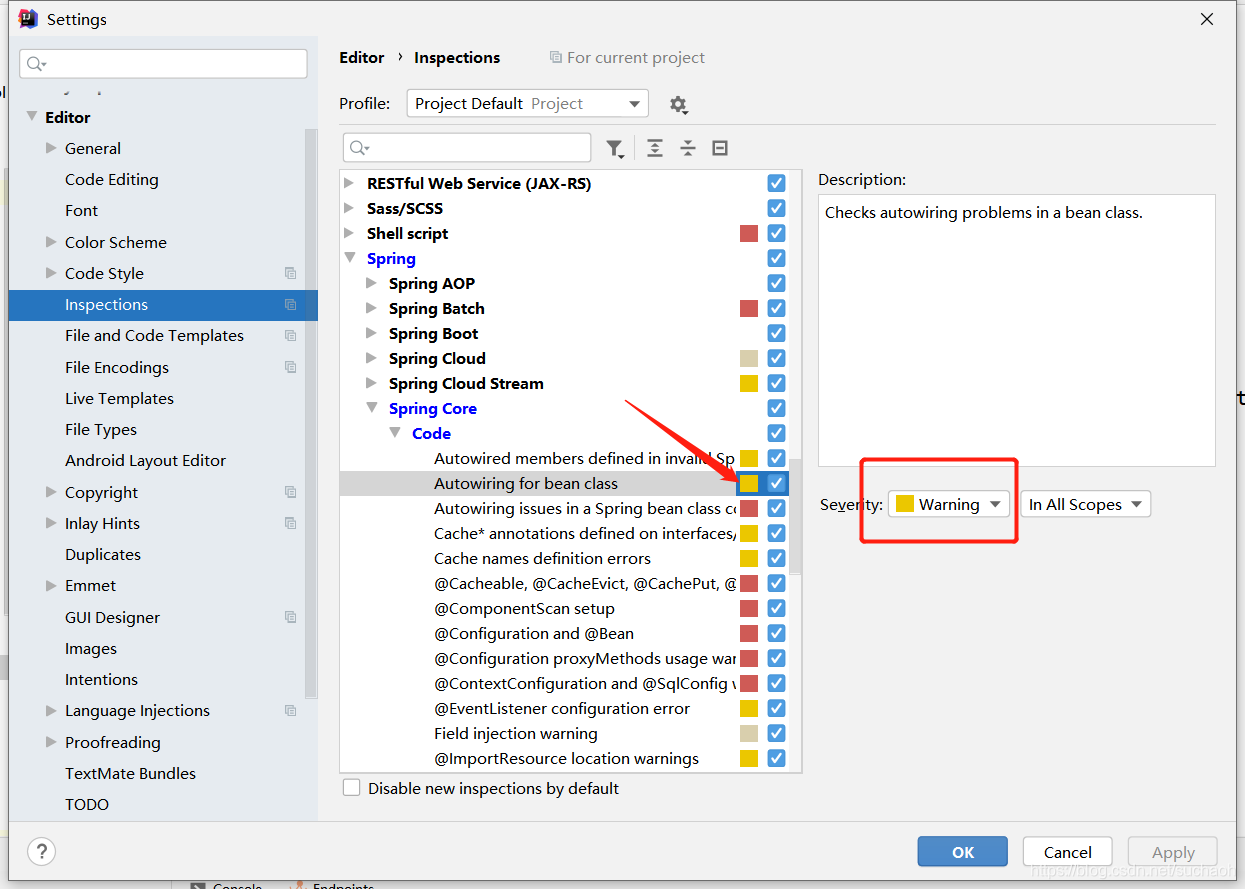Viewport: 1245px width, 889px height.
Task: Click the copy icon beside File and Code Templates
Action: pyautogui.click(x=290, y=336)
